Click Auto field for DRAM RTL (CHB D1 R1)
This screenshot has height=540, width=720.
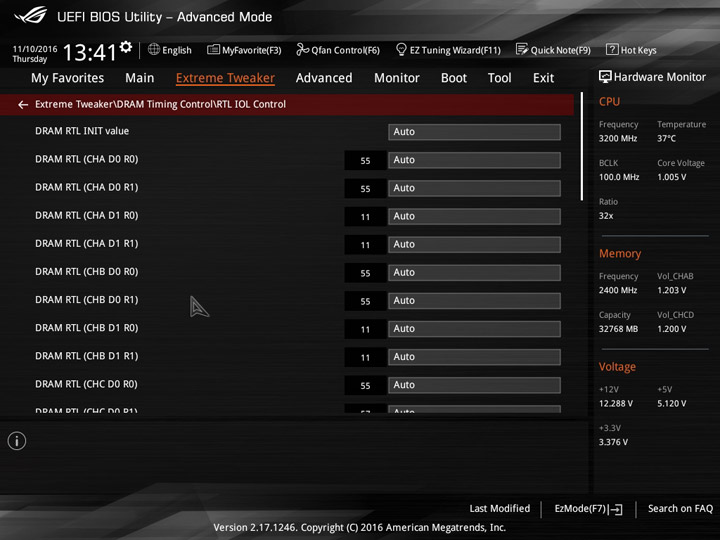click(474, 357)
